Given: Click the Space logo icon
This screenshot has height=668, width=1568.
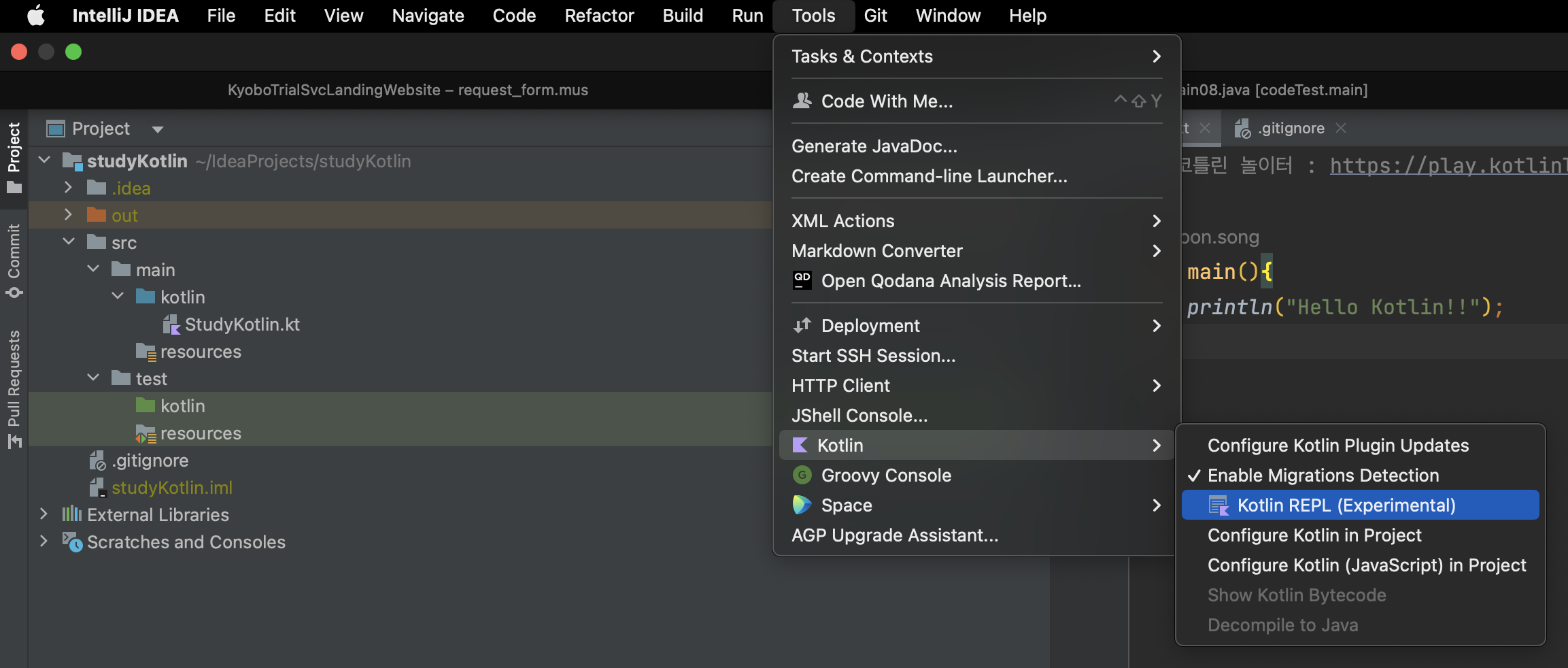Looking at the screenshot, I should [x=802, y=505].
